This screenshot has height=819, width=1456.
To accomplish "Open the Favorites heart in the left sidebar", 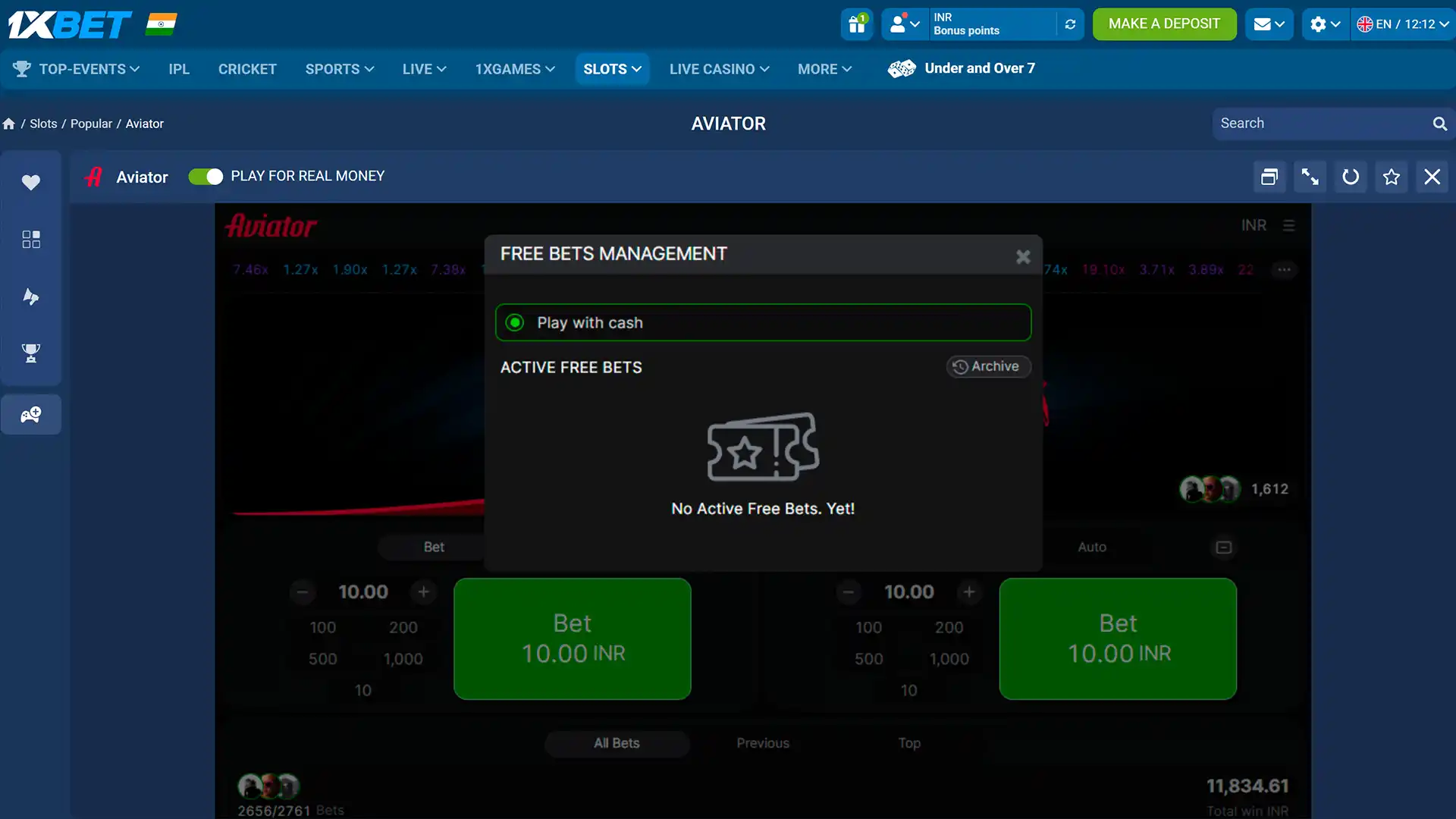I will 30,182.
